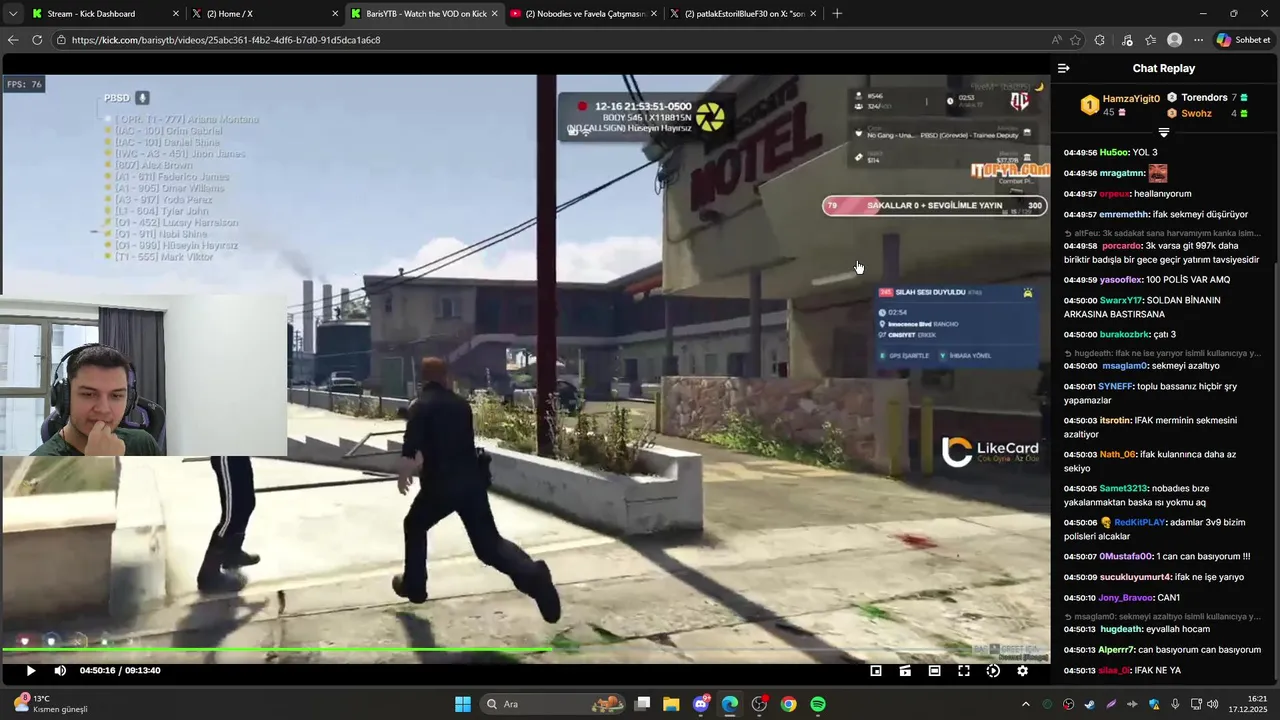This screenshot has height=720, width=1280.
Task: Open Microsoft Edge taskbar icon
Action: 730,704
